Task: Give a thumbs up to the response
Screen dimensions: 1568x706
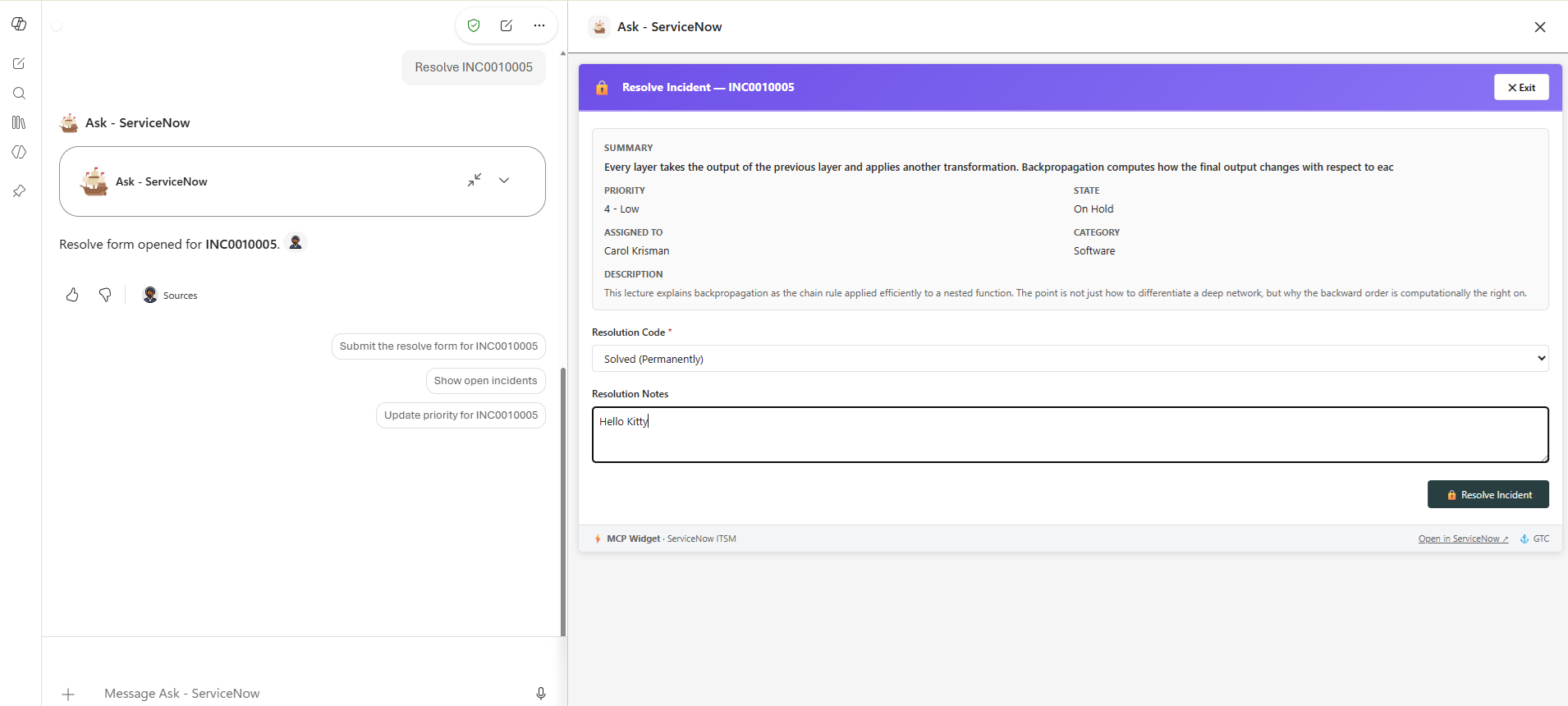Action: pyautogui.click(x=72, y=295)
